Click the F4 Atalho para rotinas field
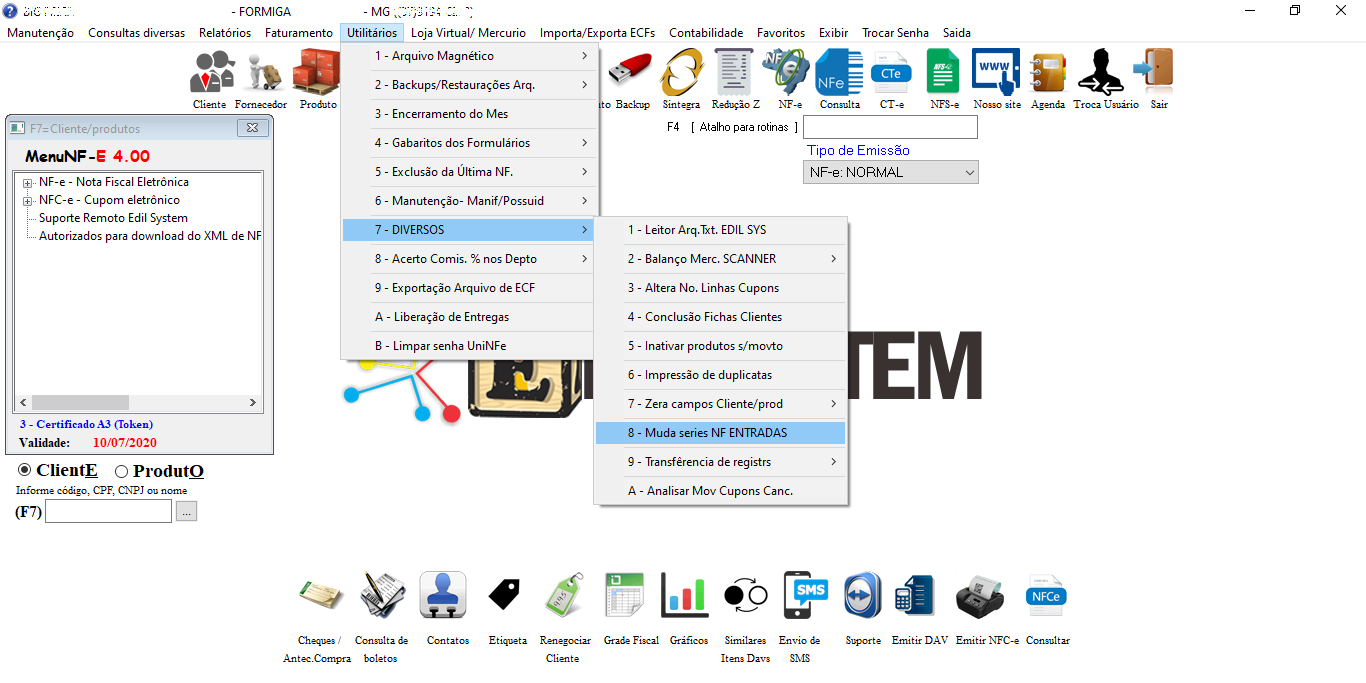1366x683 pixels. click(x=889, y=127)
